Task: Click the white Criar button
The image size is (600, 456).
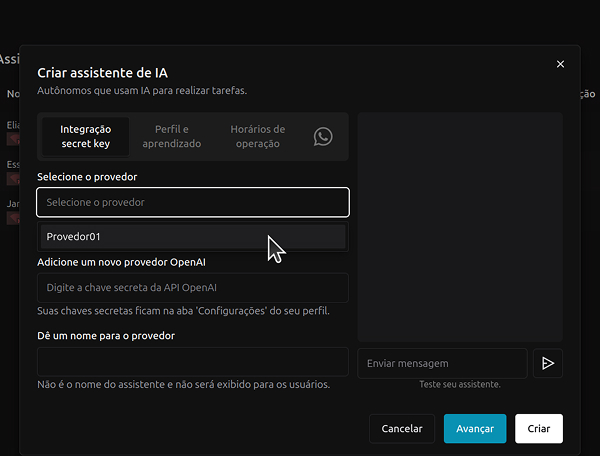Action: tap(538, 428)
